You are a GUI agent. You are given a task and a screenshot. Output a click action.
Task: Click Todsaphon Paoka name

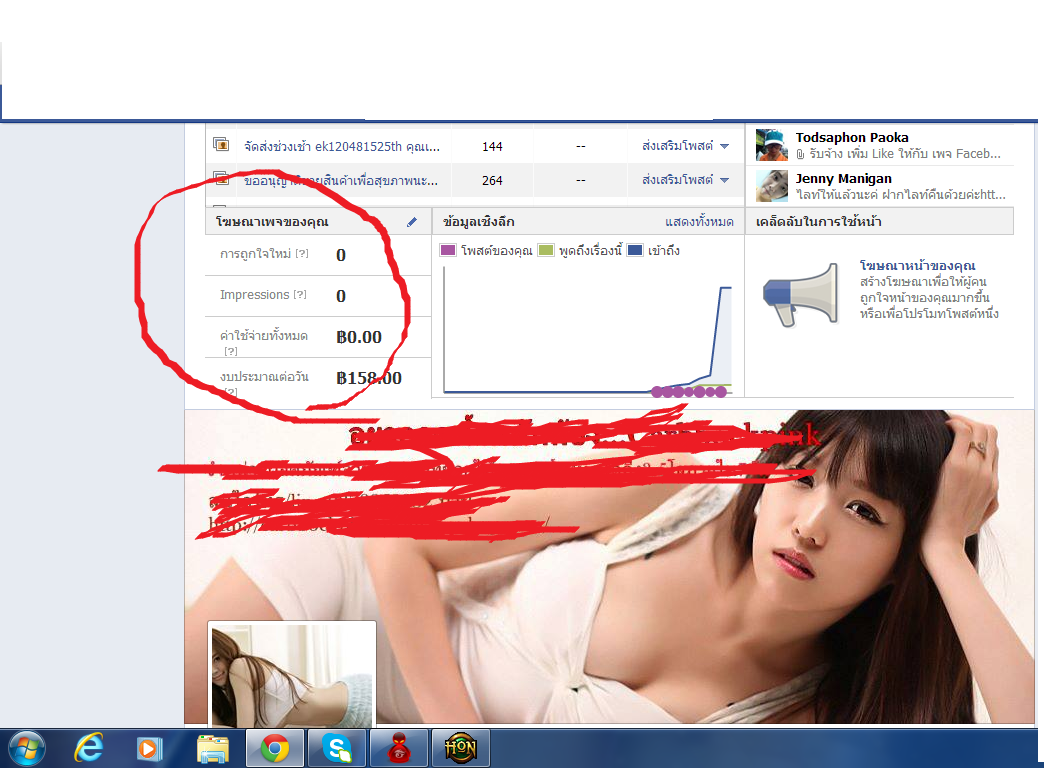coord(852,137)
